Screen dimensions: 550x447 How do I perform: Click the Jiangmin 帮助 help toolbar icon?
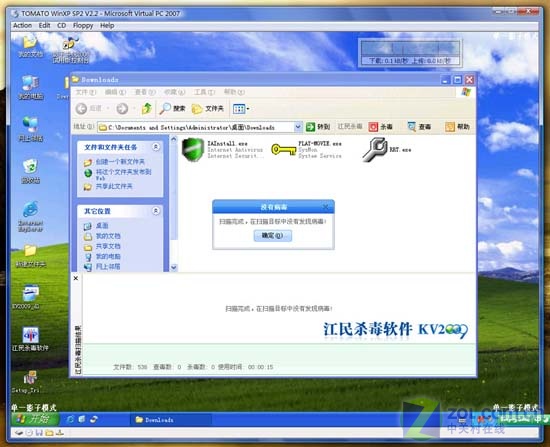457,127
